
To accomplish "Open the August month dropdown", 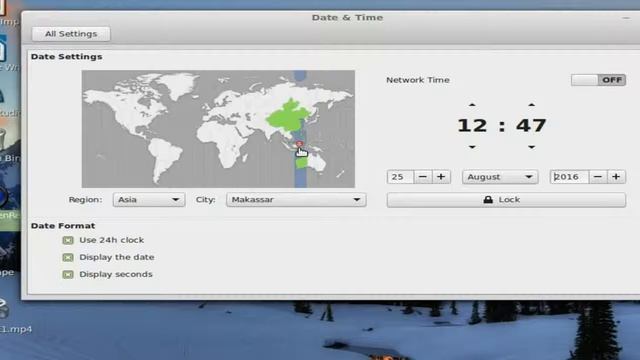I will [500, 177].
